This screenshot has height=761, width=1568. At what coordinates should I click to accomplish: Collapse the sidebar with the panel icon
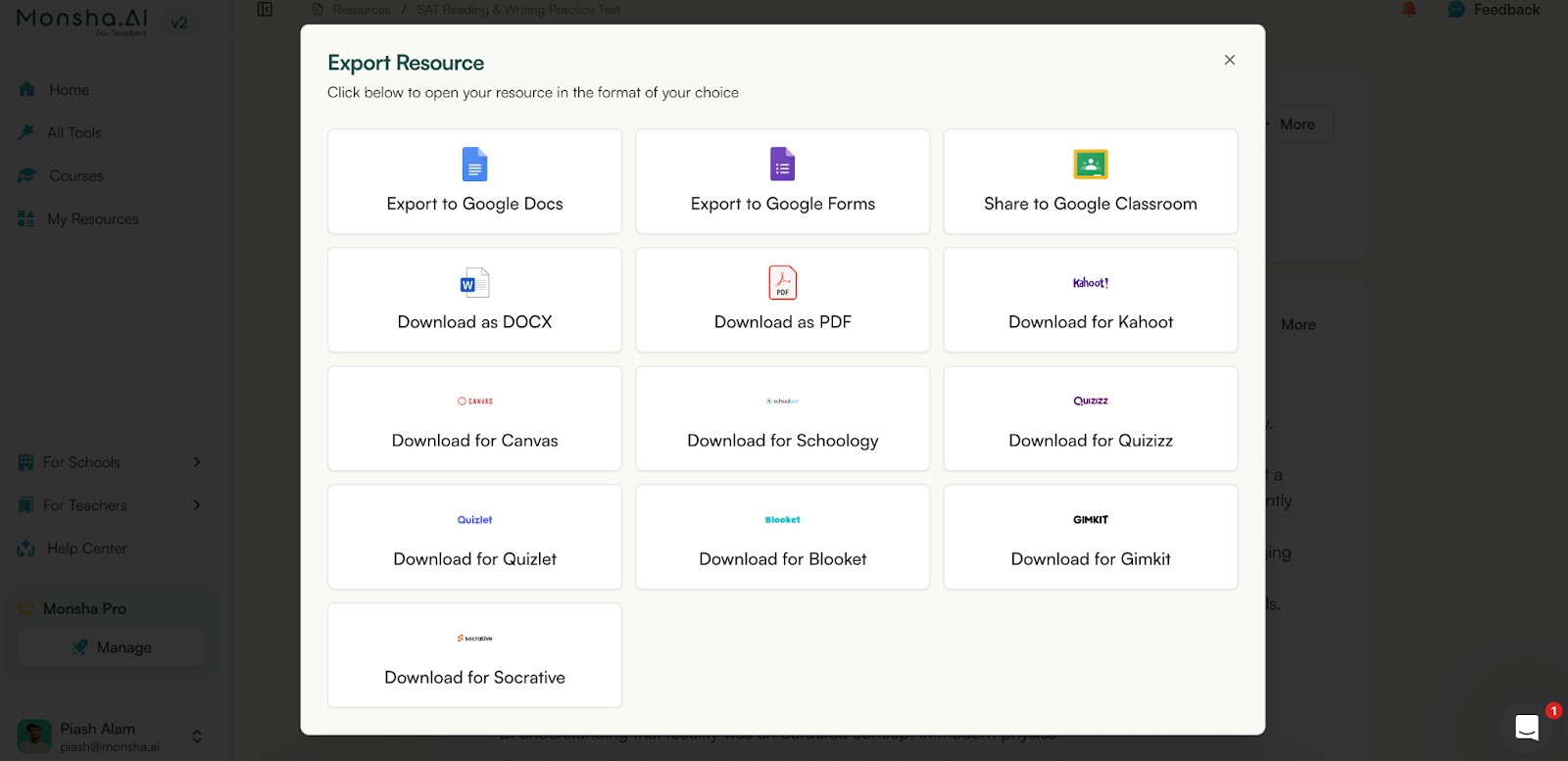[x=265, y=10]
